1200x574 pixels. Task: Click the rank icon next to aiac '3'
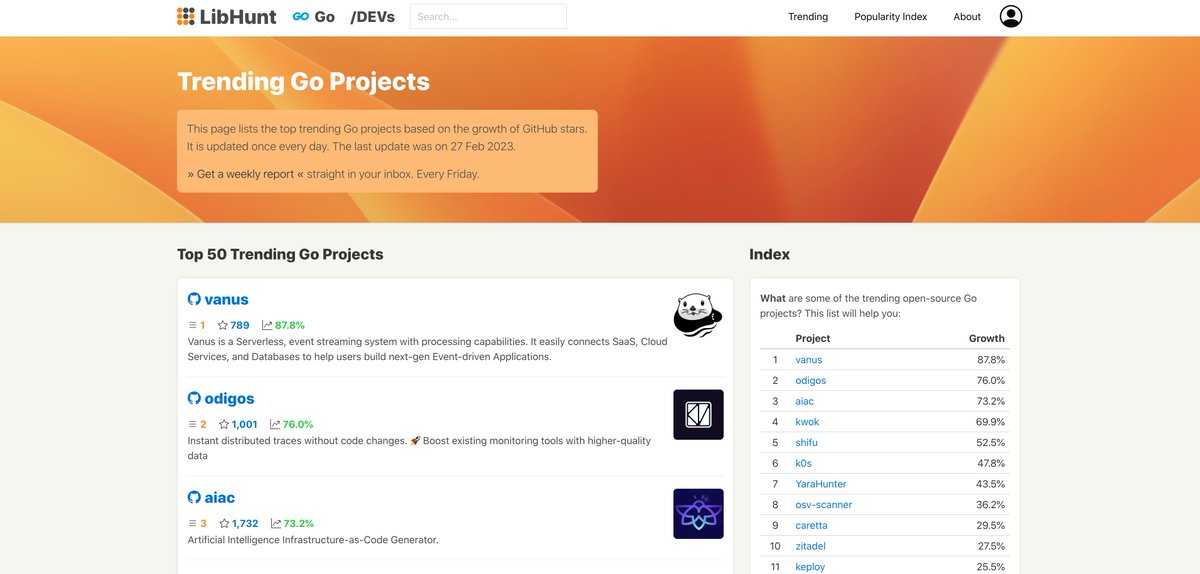[193, 523]
